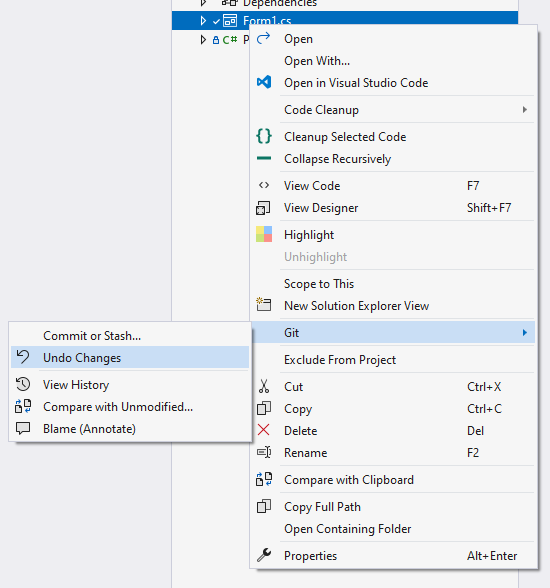Image resolution: width=550 pixels, height=588 pixels.
Task: Select the Git menu entry
Action: point(393,333)
